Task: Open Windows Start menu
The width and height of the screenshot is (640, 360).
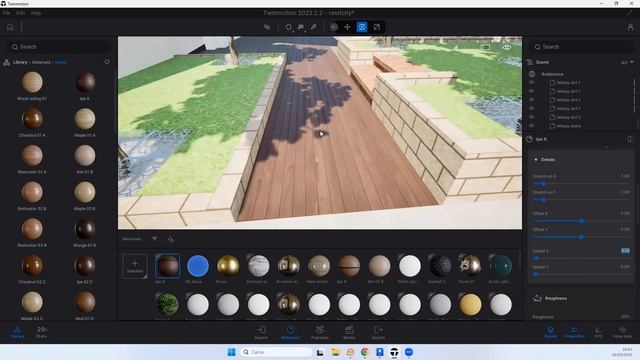Action: tap(231, 352)
